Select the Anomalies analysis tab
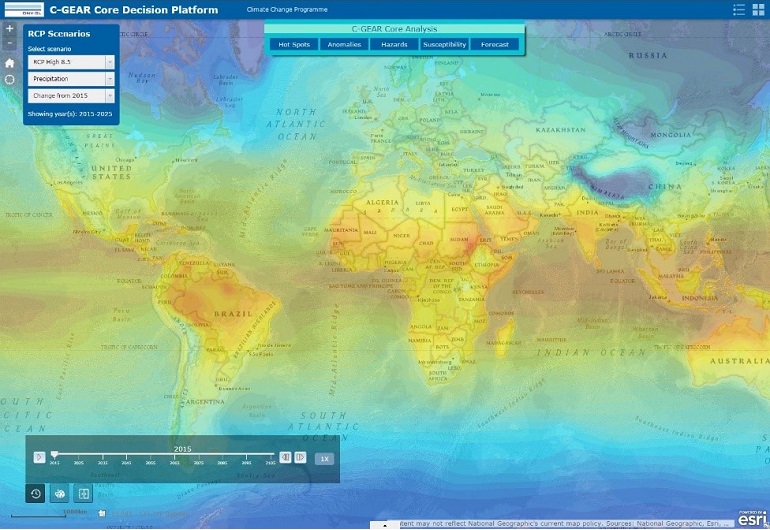The height and width of the screenshot is (530, 770). tap(344, 45)
